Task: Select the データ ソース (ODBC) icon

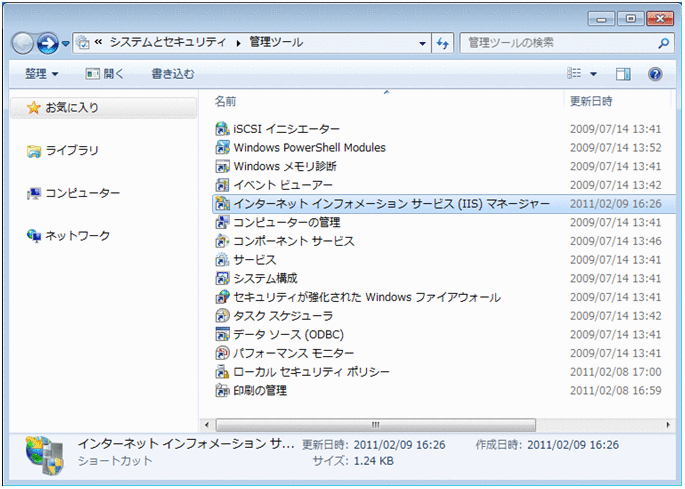Action: pos(222,334)
